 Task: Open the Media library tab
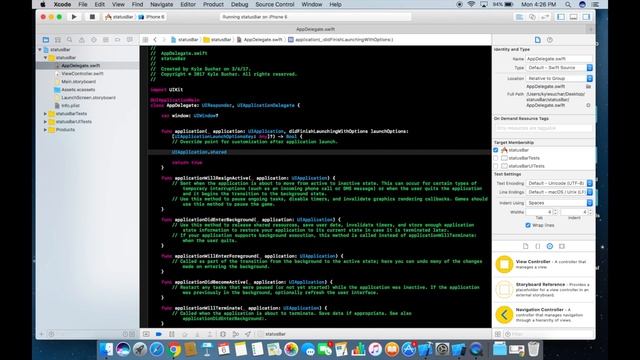tap(562, 246)
